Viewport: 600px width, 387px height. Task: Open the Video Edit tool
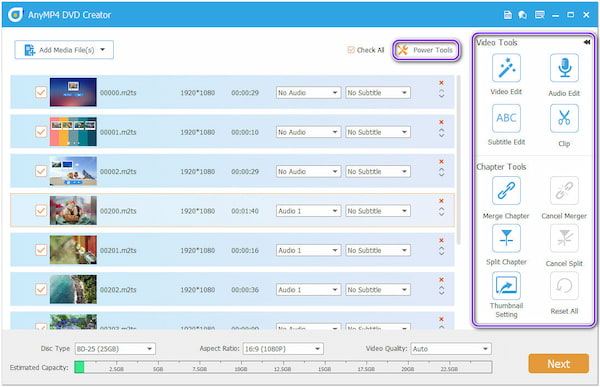506,68
